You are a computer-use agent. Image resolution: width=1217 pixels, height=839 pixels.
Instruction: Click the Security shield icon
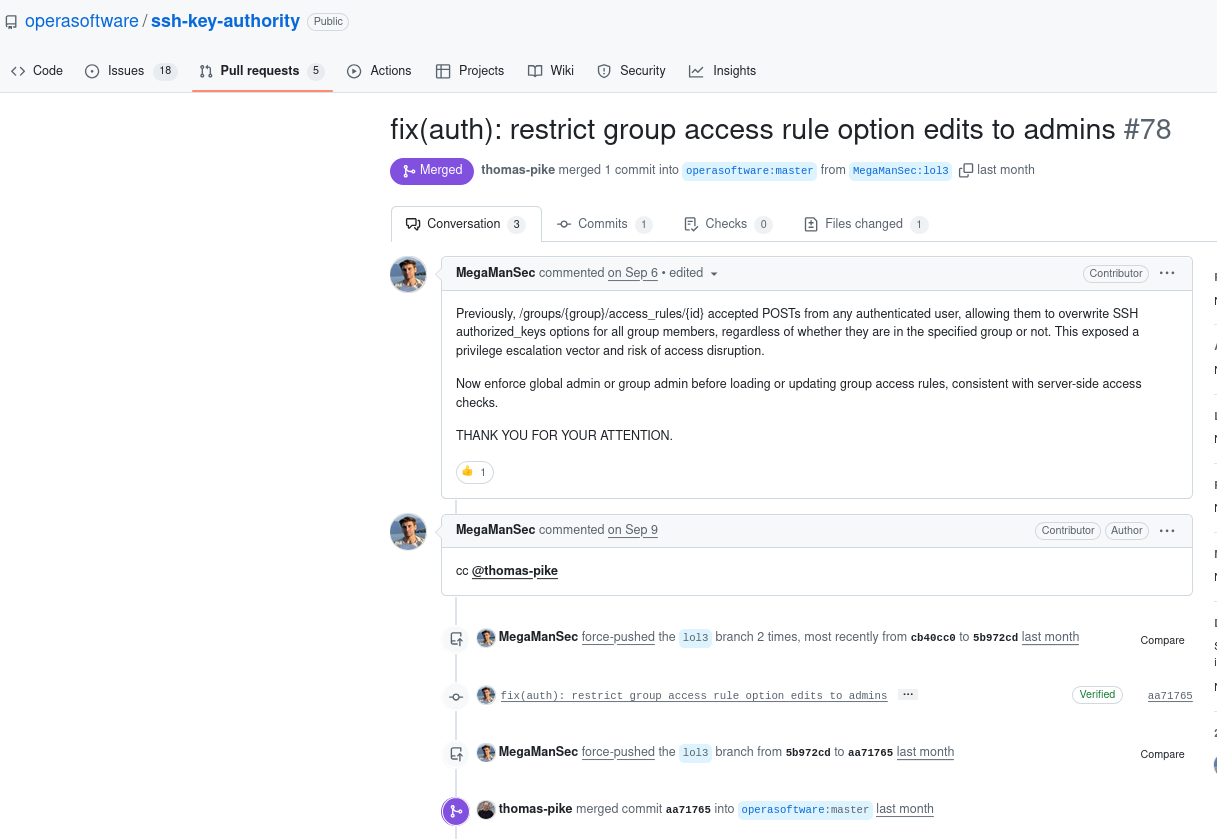[x=604, y=70]
